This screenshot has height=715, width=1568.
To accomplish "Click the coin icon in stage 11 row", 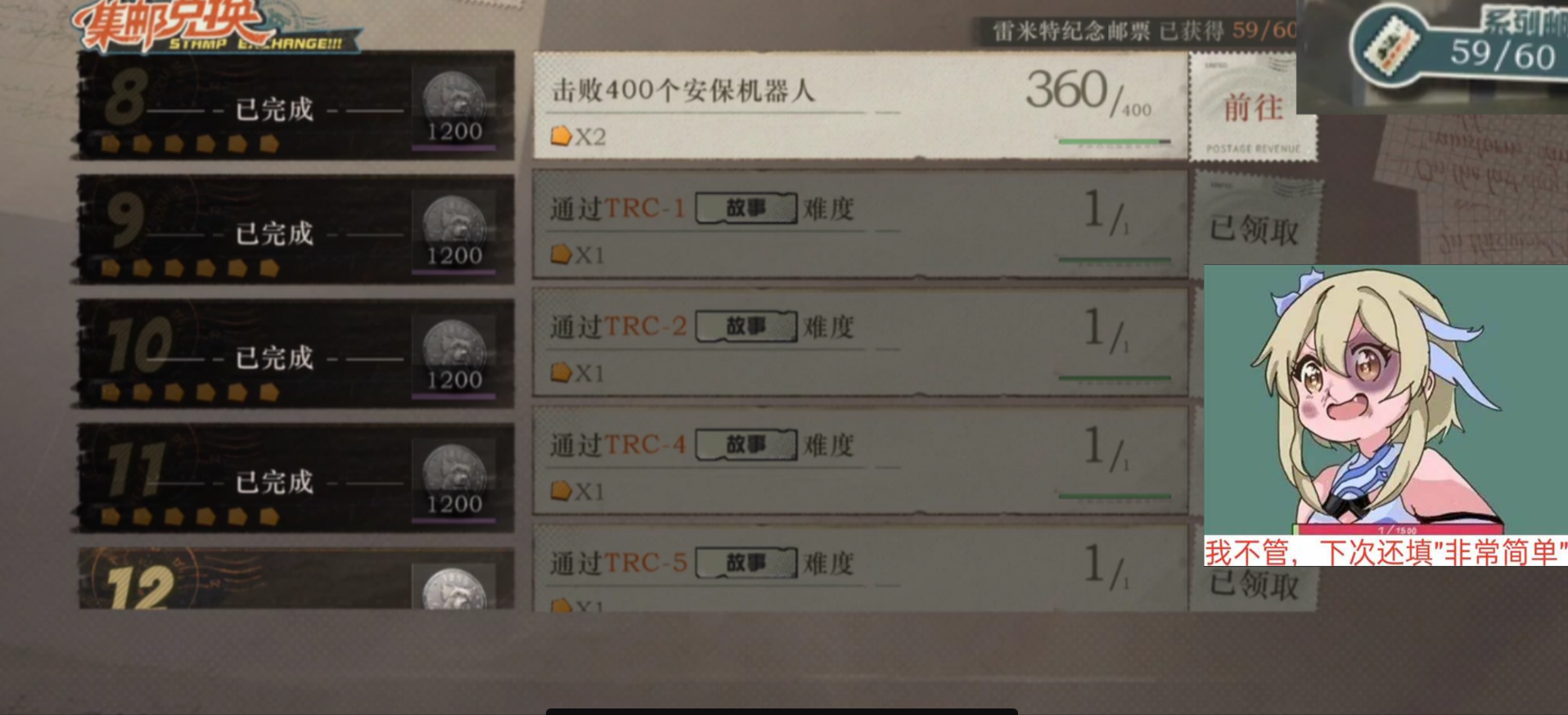I will pyautogui.click(x=454, y=471).
